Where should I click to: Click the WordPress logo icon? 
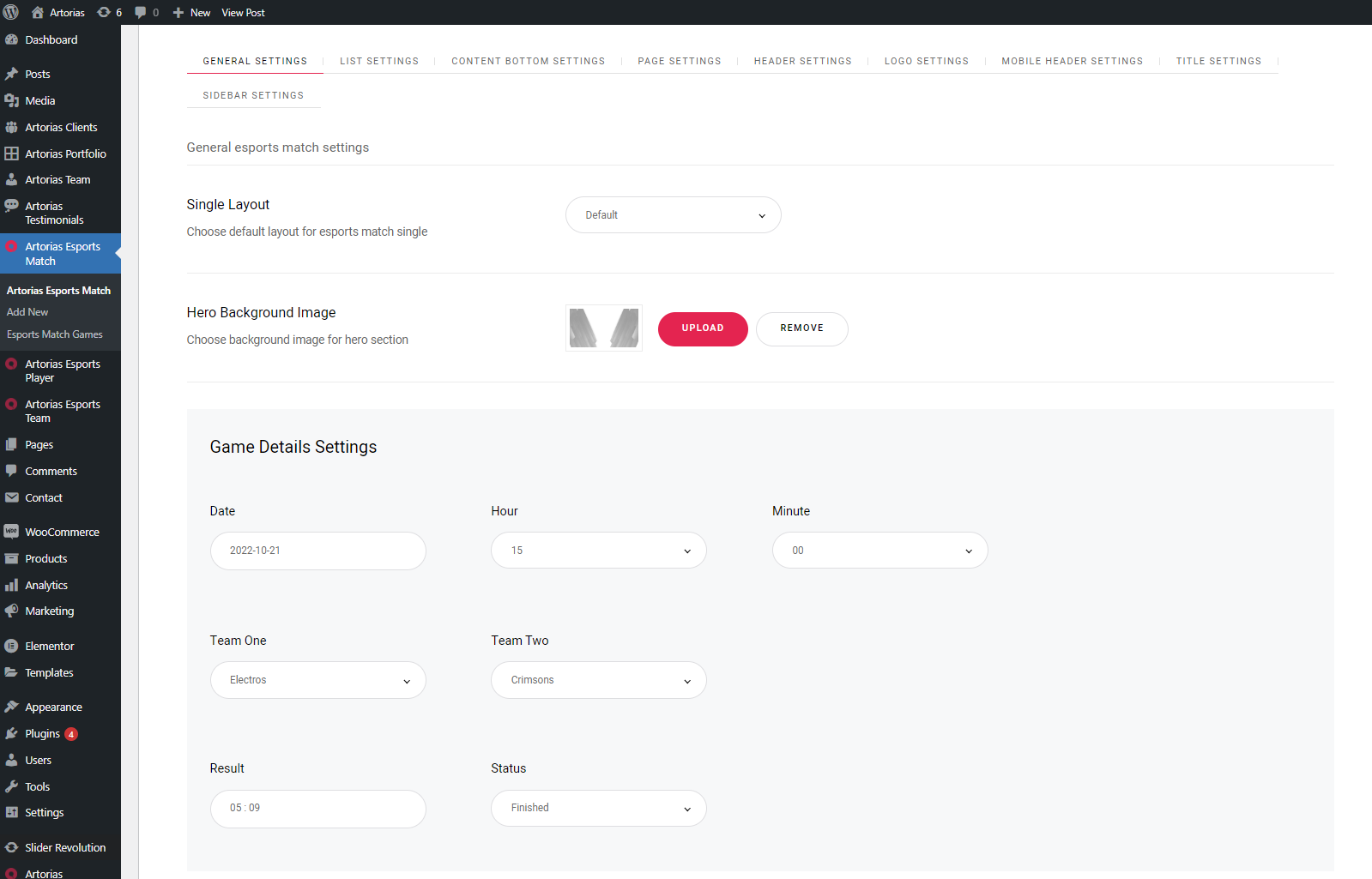[x=11, y=12]
